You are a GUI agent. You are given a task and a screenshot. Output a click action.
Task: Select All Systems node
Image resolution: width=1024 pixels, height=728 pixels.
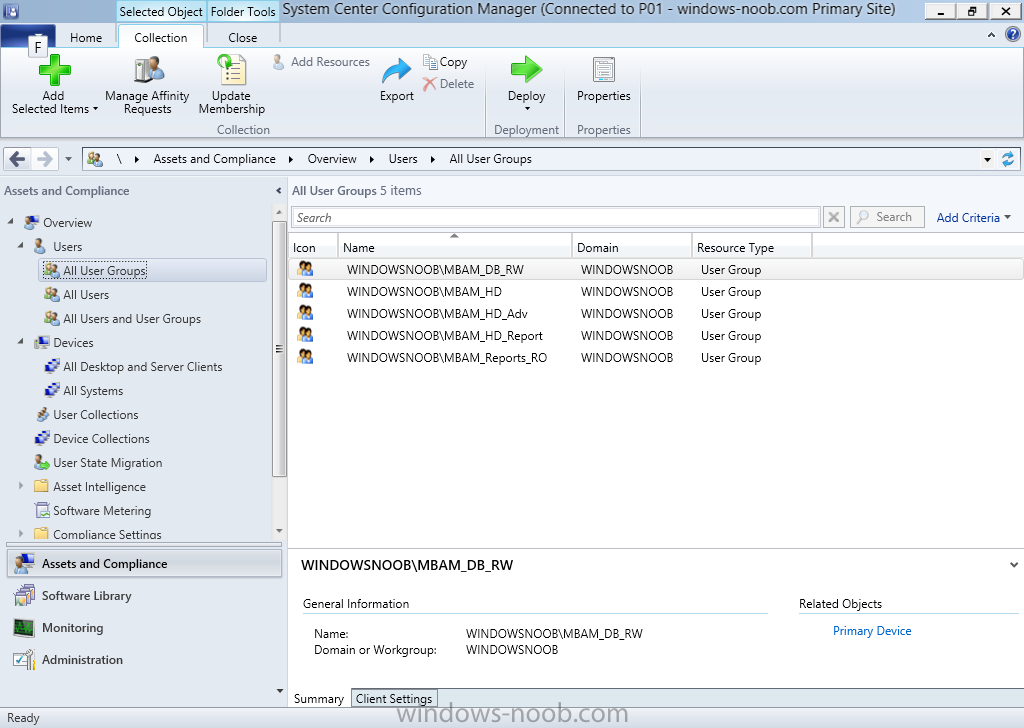84,390
